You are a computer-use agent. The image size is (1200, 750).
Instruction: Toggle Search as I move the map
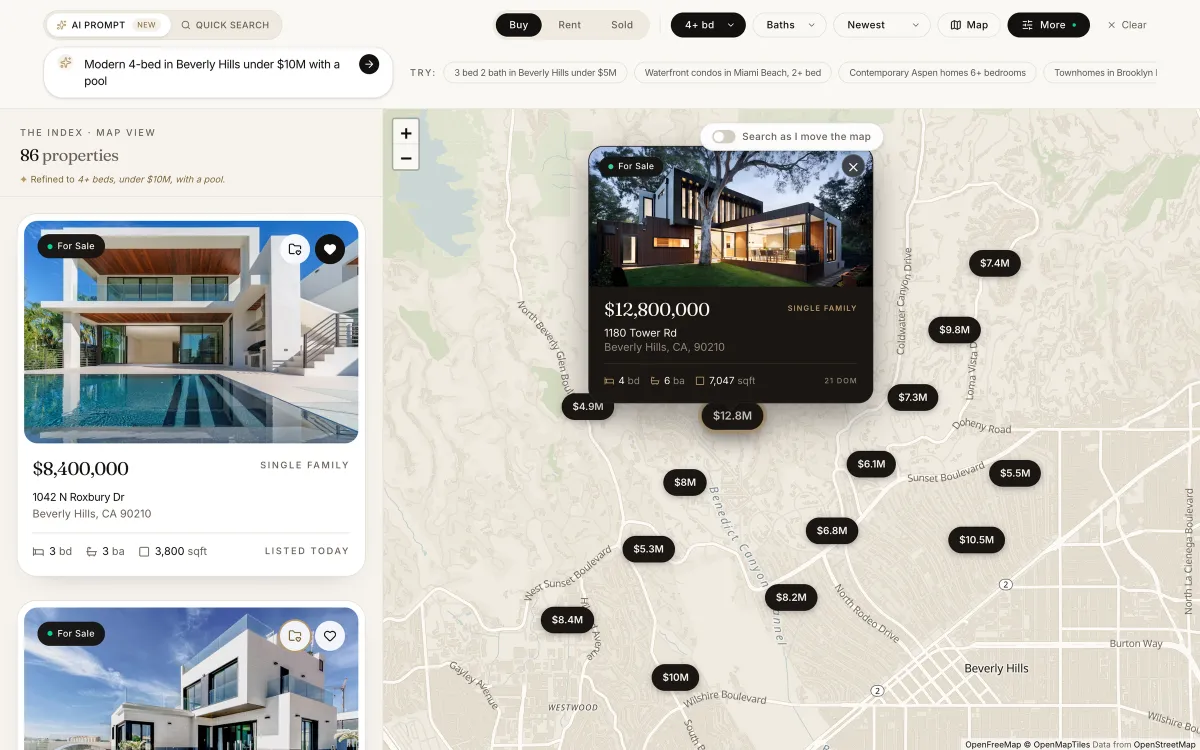click(724, 137)
